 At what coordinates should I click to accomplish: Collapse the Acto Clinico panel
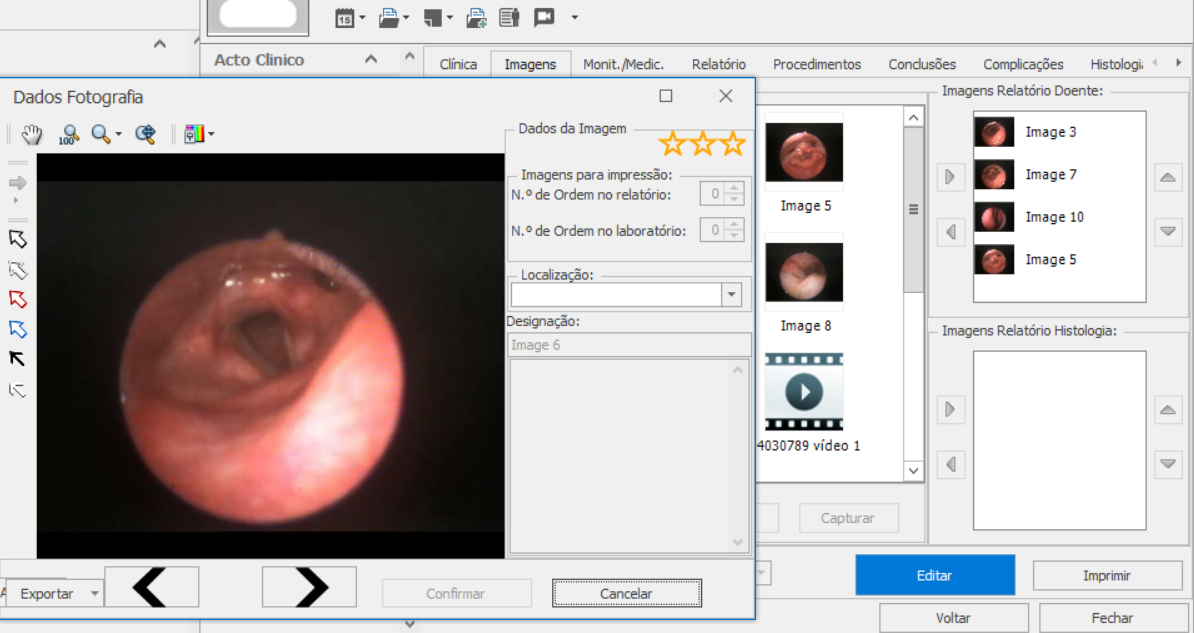371,60
